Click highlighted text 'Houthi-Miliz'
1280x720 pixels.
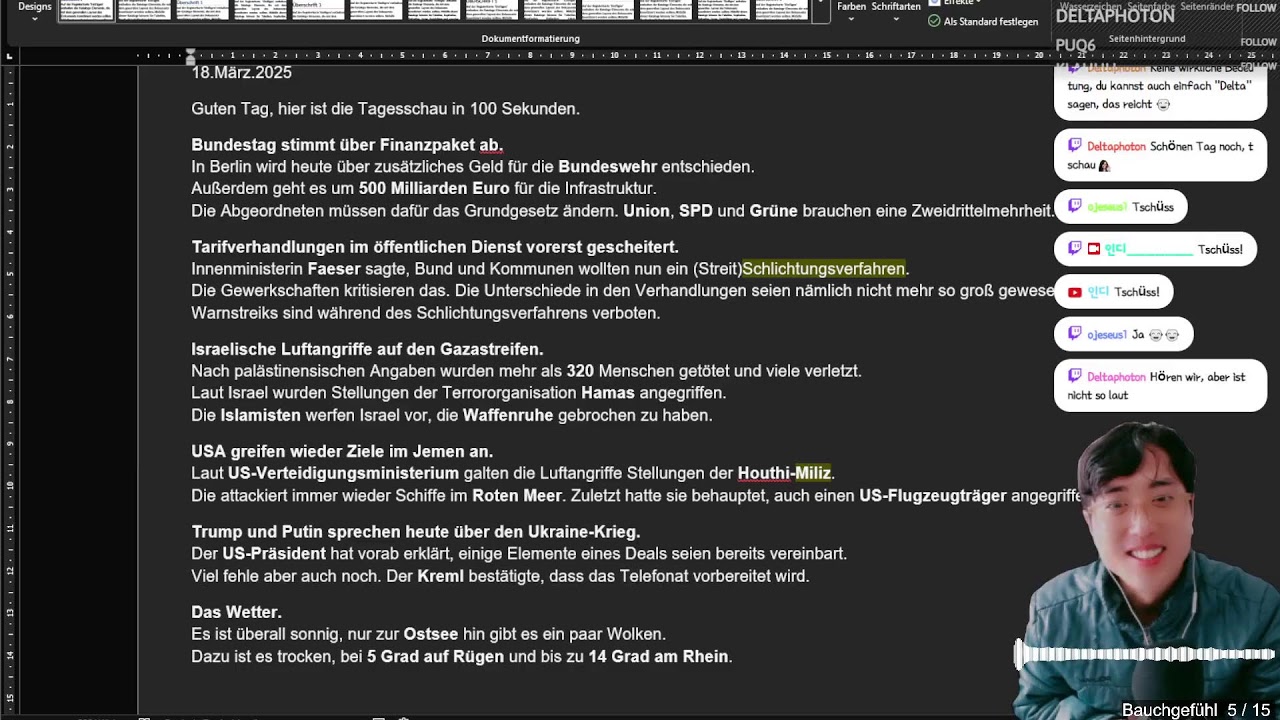pos(784,473)
